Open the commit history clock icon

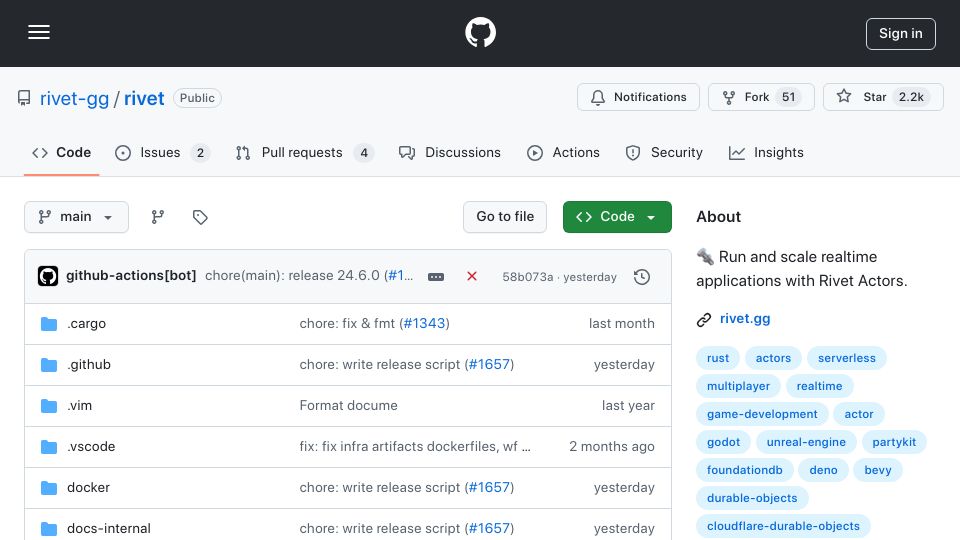click(x=642, y=277)
